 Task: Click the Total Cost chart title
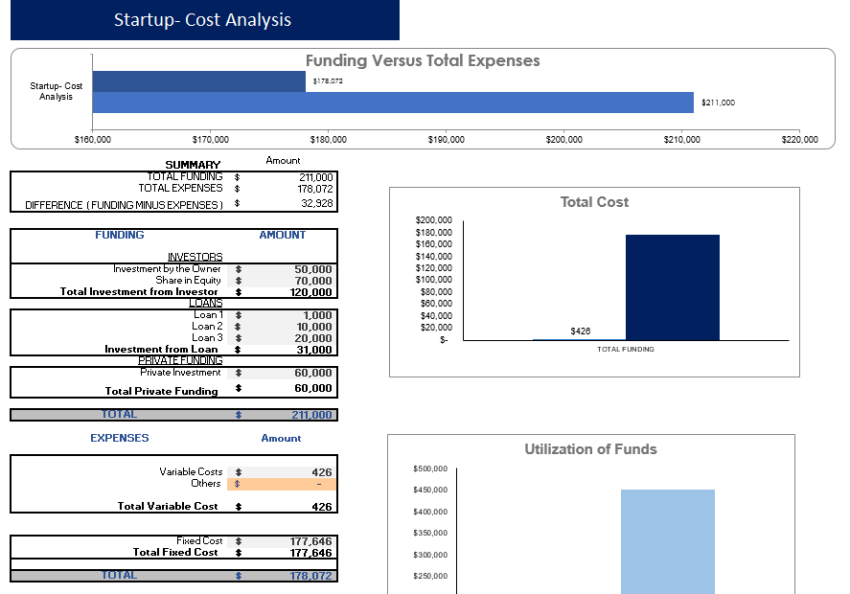click(594, 202)
